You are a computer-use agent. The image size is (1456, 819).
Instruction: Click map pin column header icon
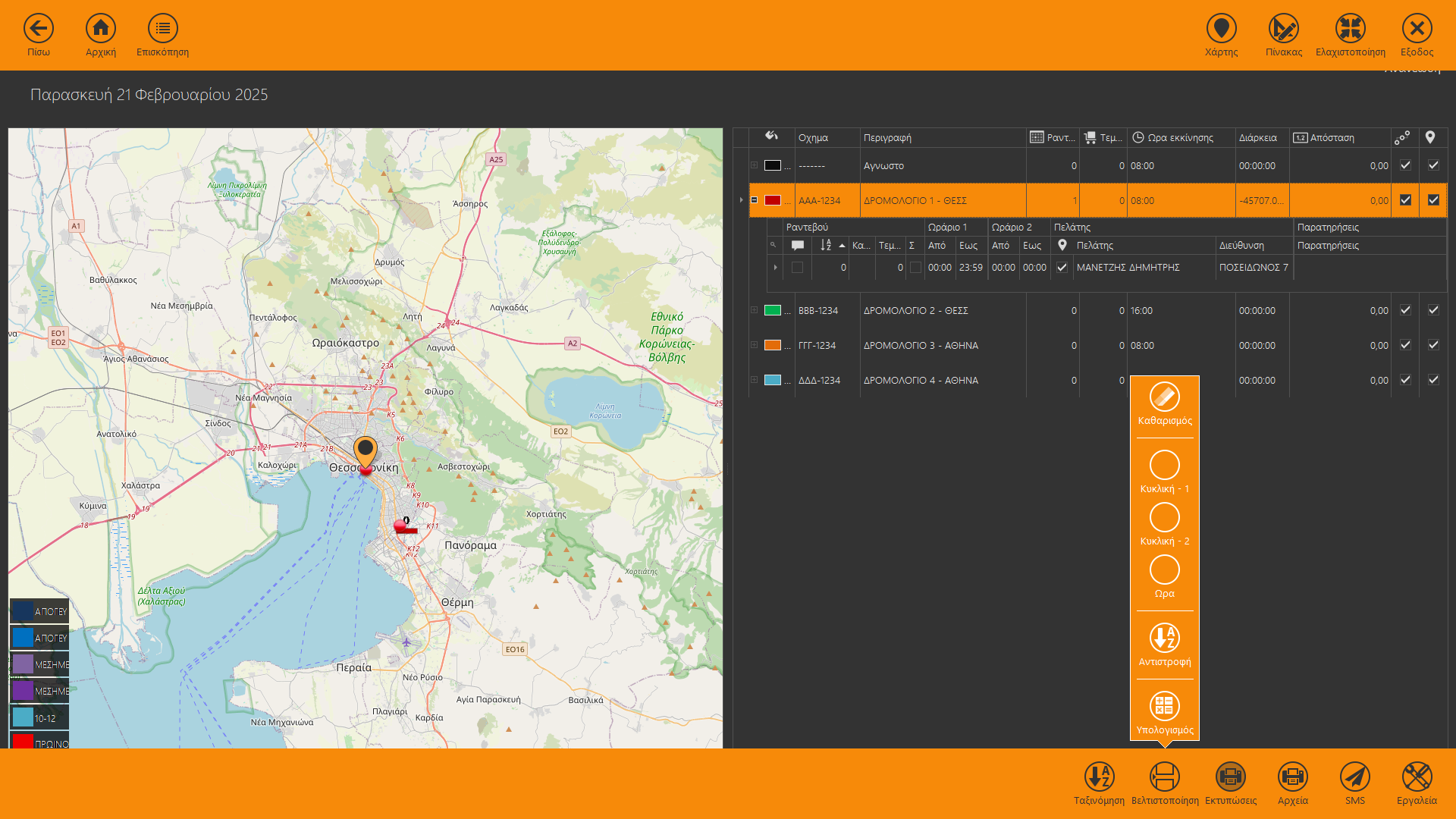[1430, 137]
